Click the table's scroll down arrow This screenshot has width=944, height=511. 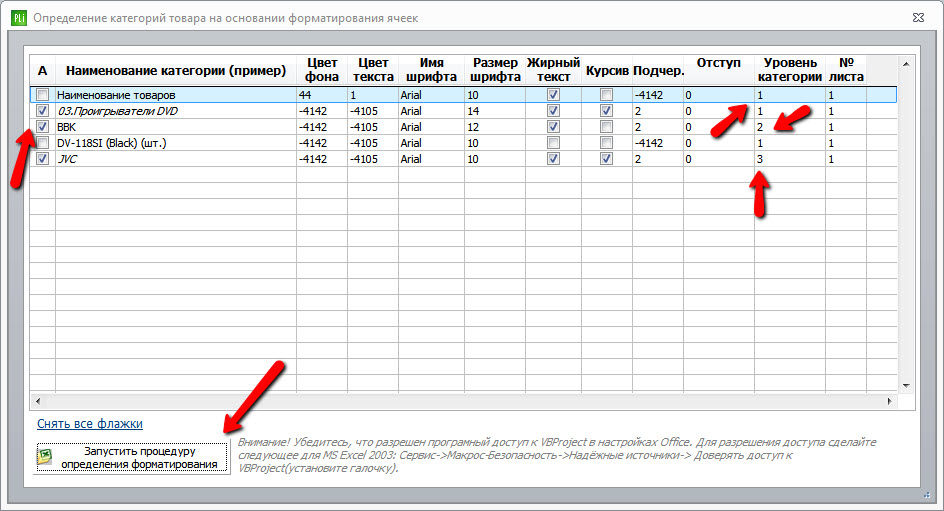click(x=905, y=385)
